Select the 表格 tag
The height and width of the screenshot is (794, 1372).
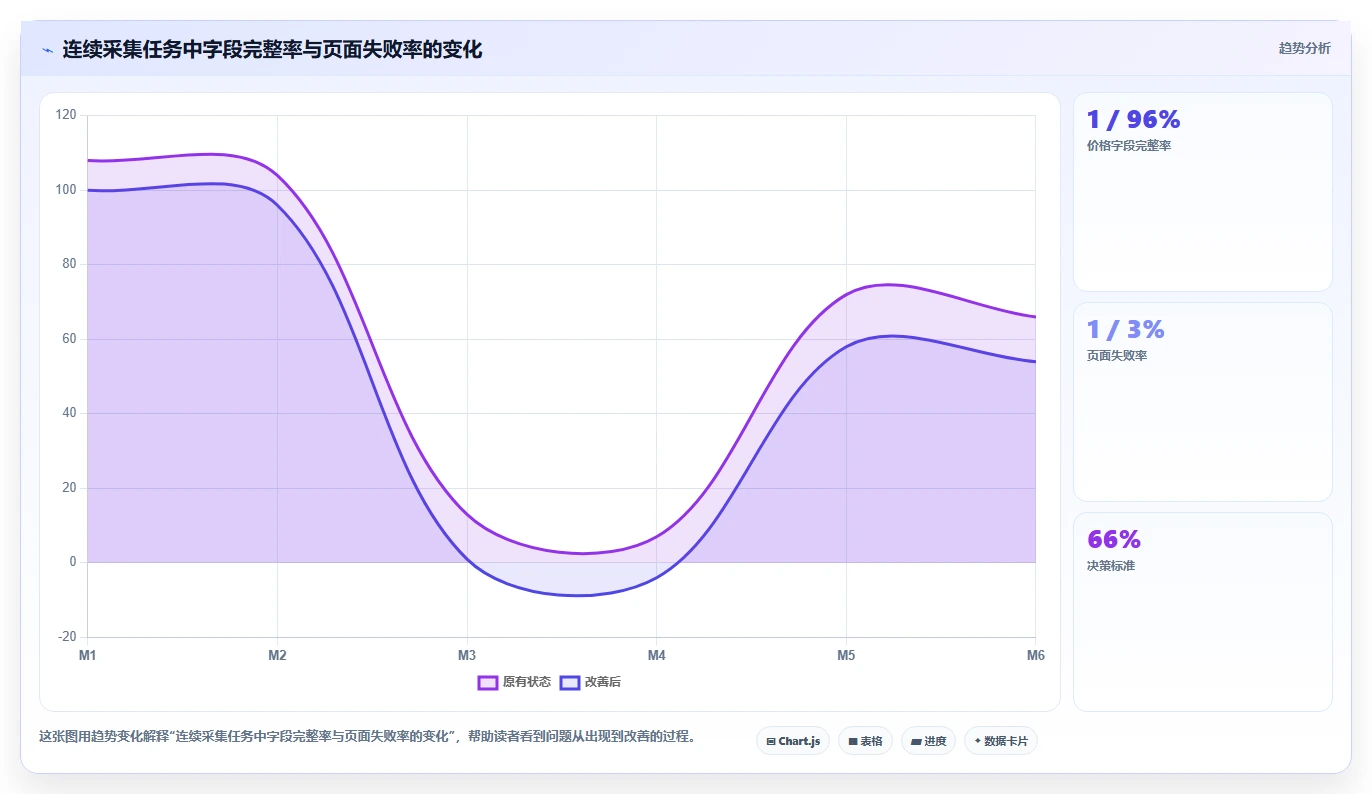[x=865, y=741]
